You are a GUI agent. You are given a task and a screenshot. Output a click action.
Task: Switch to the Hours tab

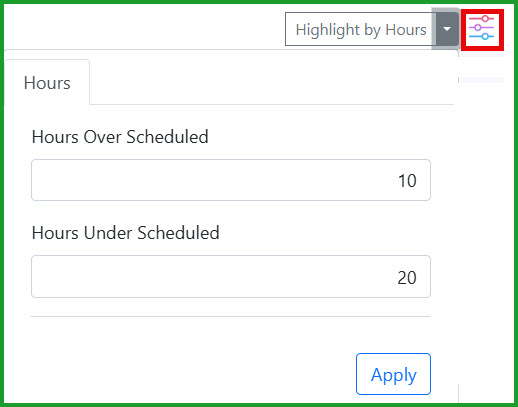pos(47,82)
